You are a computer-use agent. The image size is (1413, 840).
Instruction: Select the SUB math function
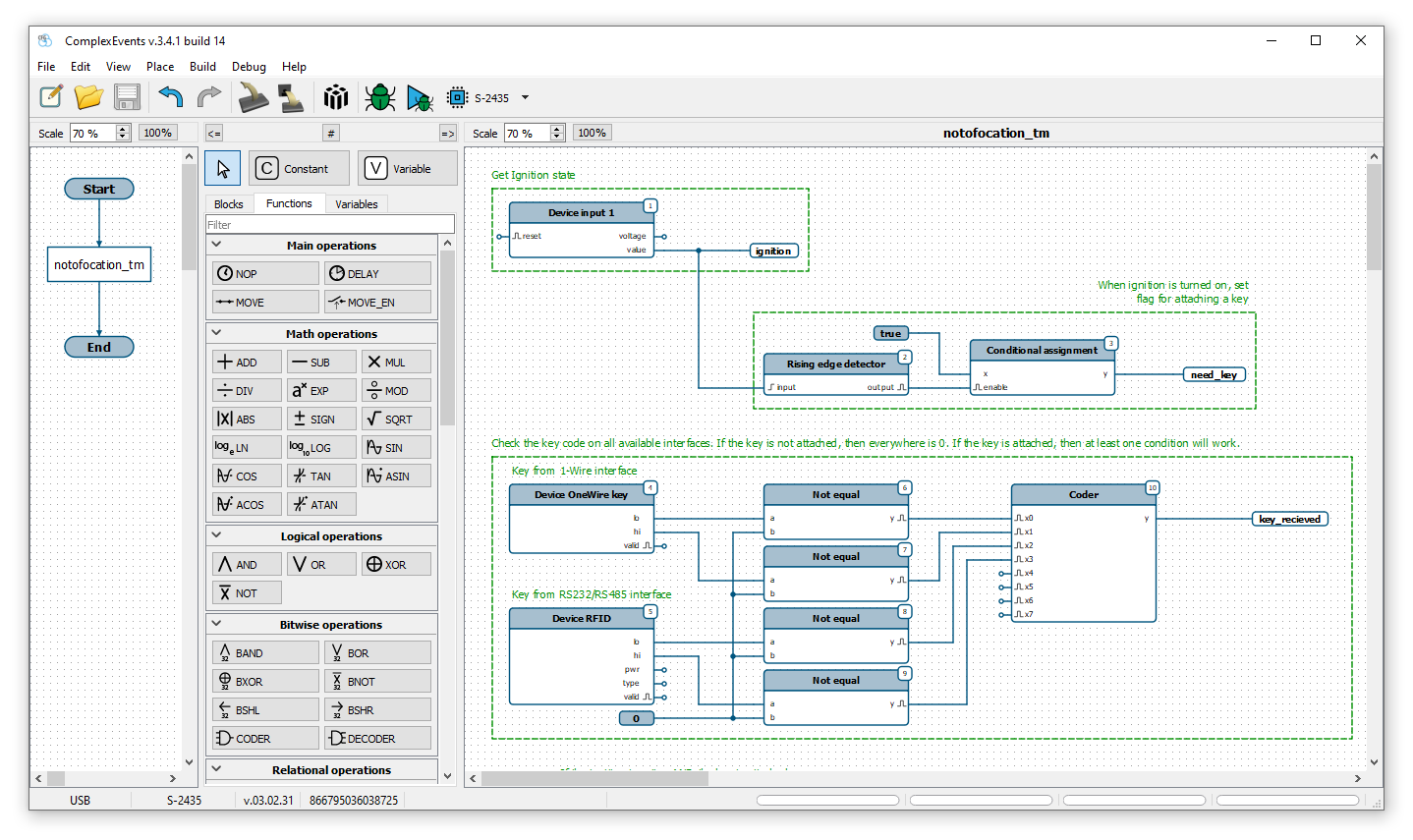click(321, 362)
